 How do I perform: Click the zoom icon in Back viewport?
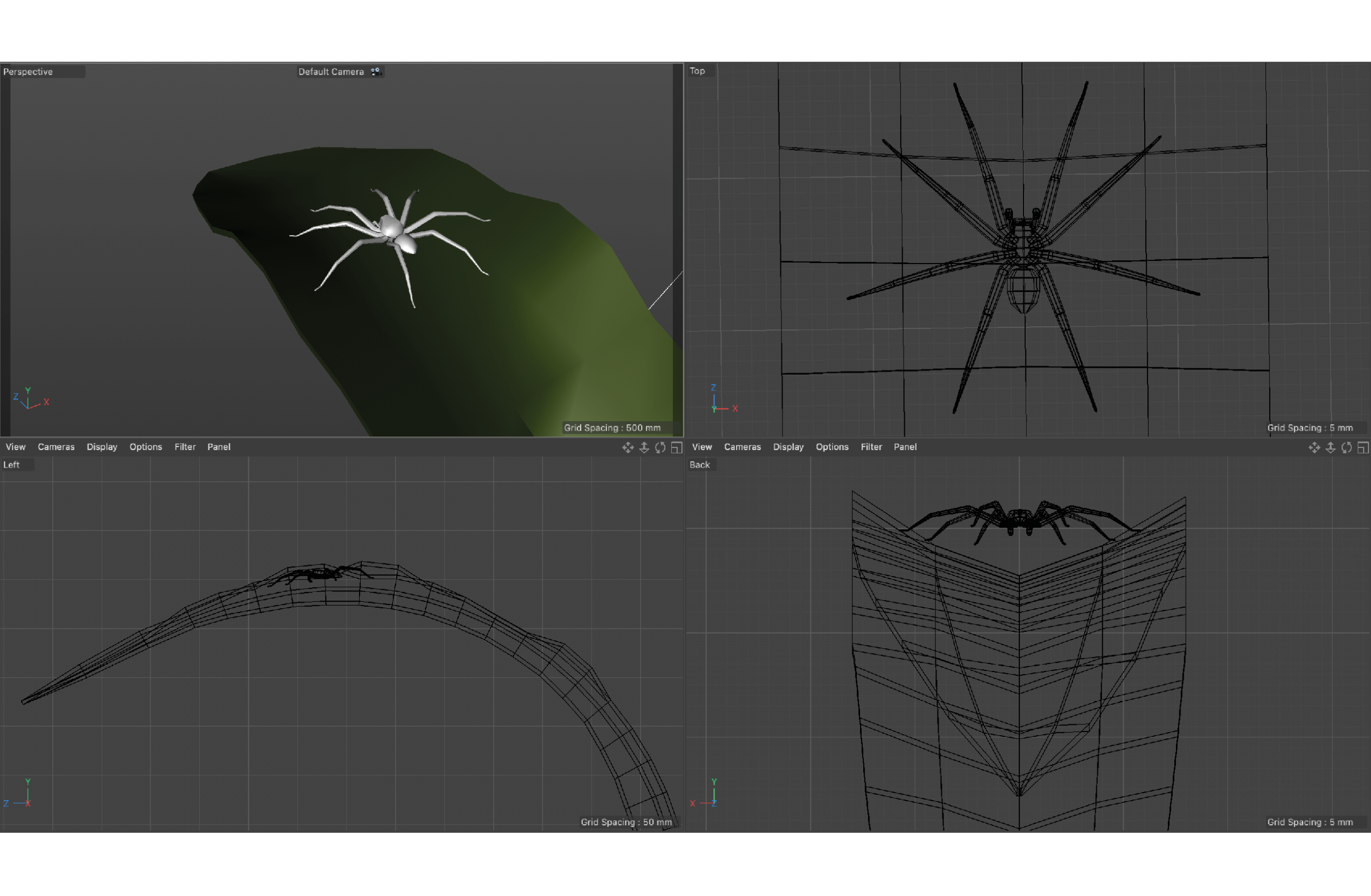[x=1330, y=447]
